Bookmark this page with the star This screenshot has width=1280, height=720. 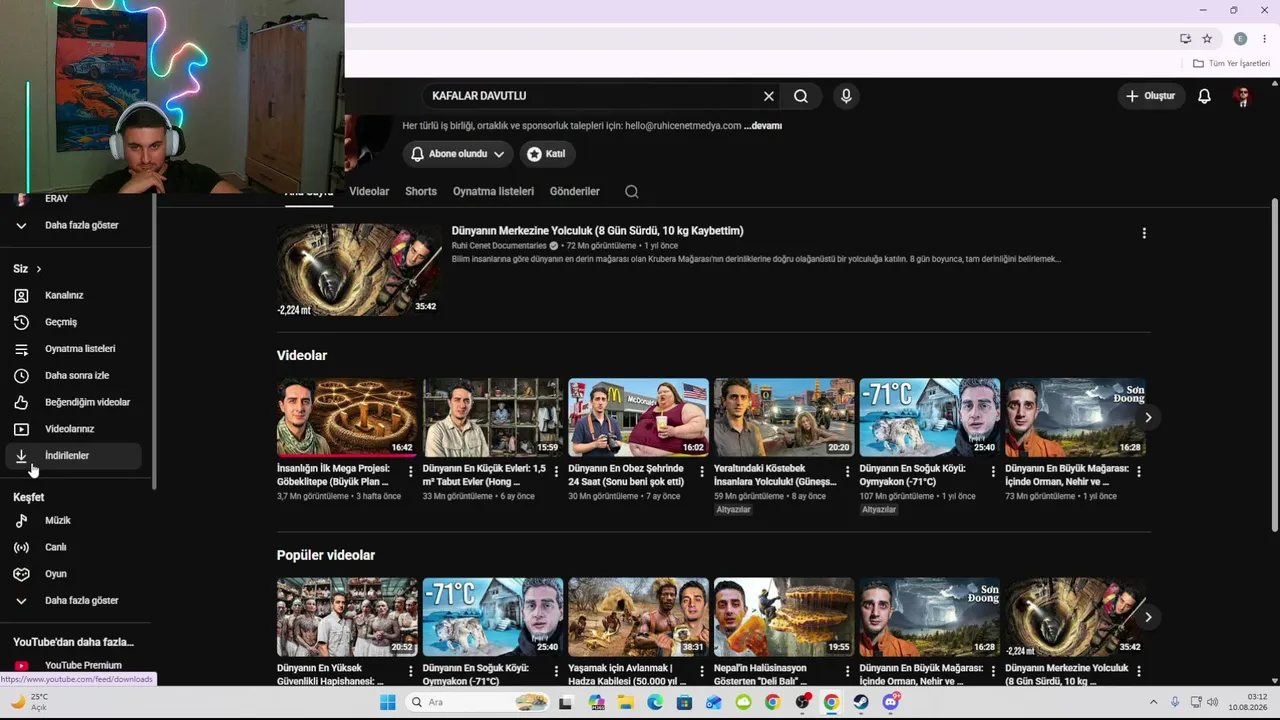(x=1207, y=39)
